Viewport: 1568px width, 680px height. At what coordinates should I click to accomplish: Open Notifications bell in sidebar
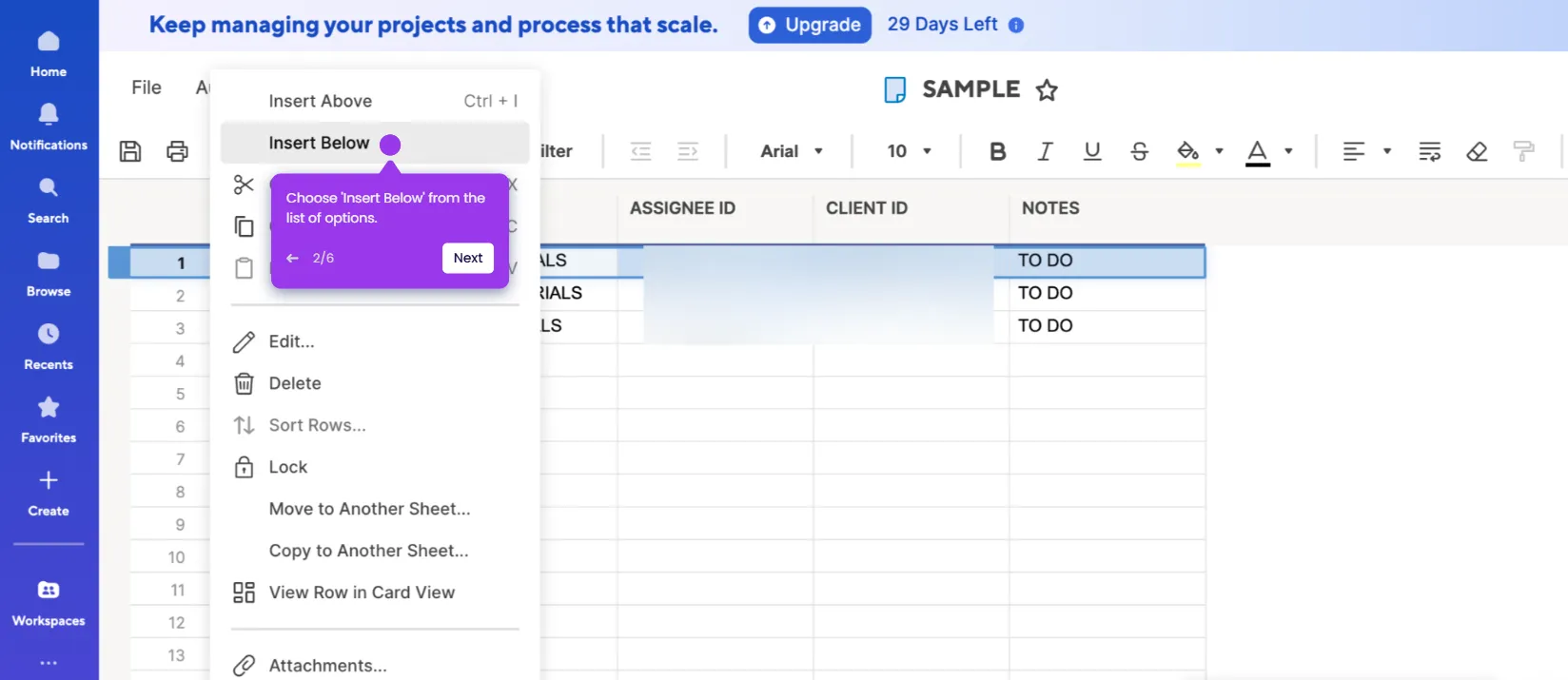pos(49,127)
